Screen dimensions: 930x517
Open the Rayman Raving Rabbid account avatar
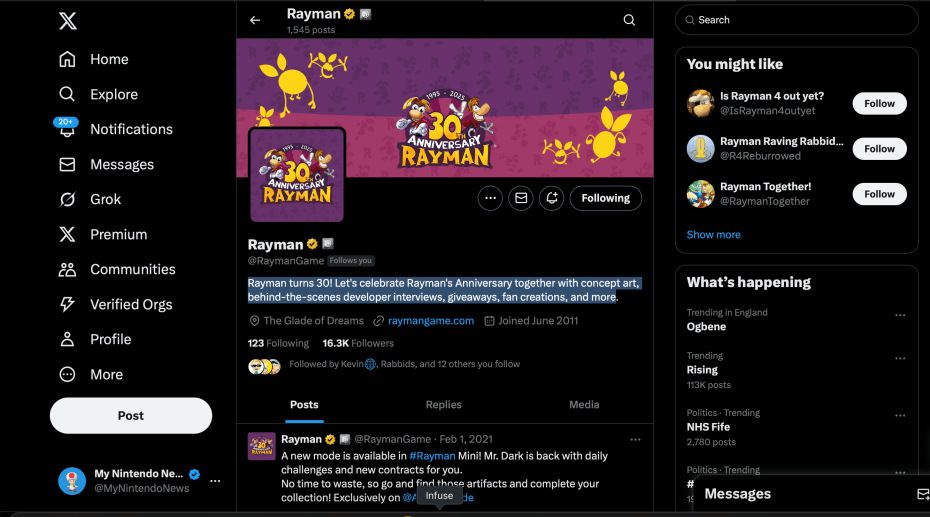tap(700, 149)
